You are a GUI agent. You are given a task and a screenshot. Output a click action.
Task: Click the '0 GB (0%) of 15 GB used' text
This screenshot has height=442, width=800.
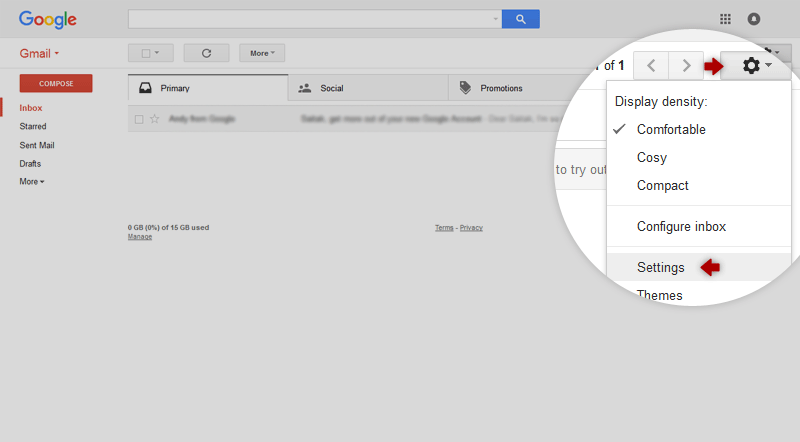(168, 228)
